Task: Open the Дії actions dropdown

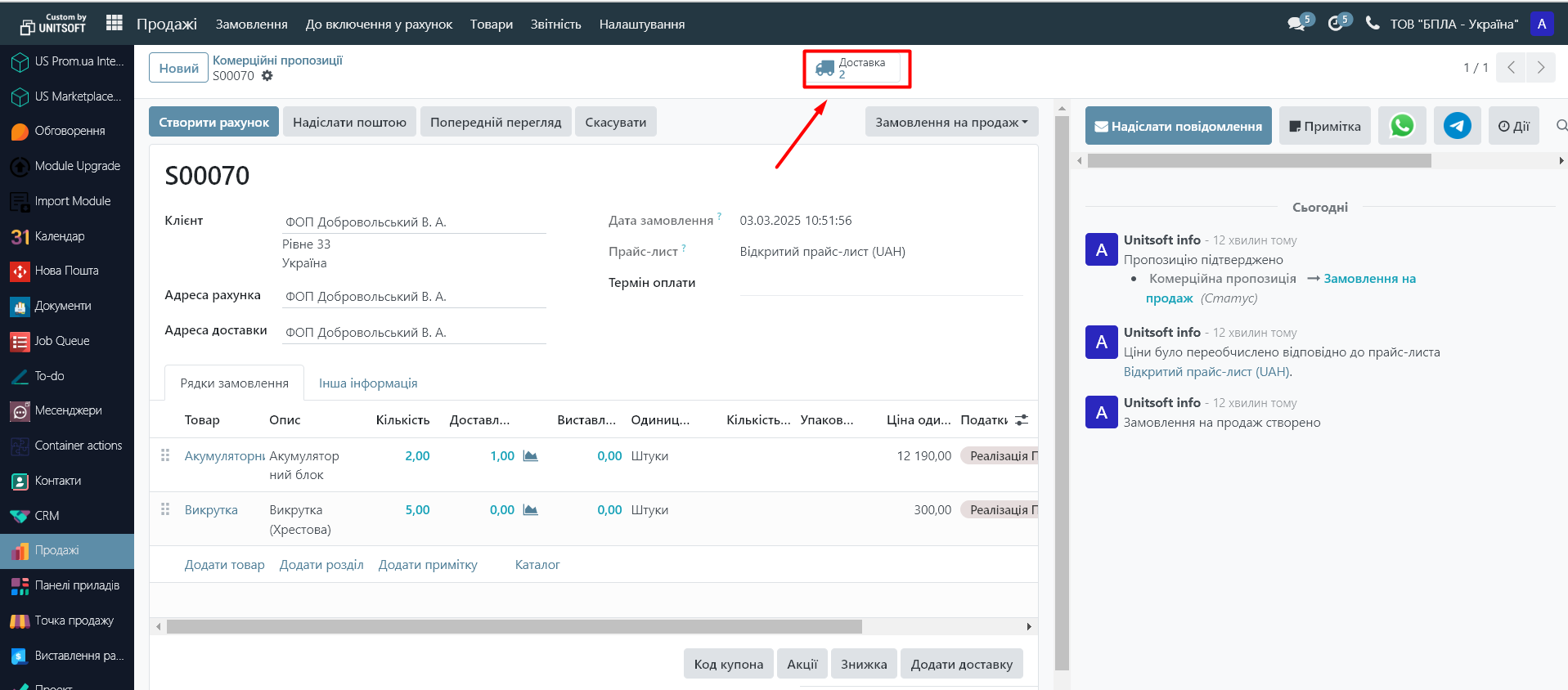Action: [x=1513, y=126]
